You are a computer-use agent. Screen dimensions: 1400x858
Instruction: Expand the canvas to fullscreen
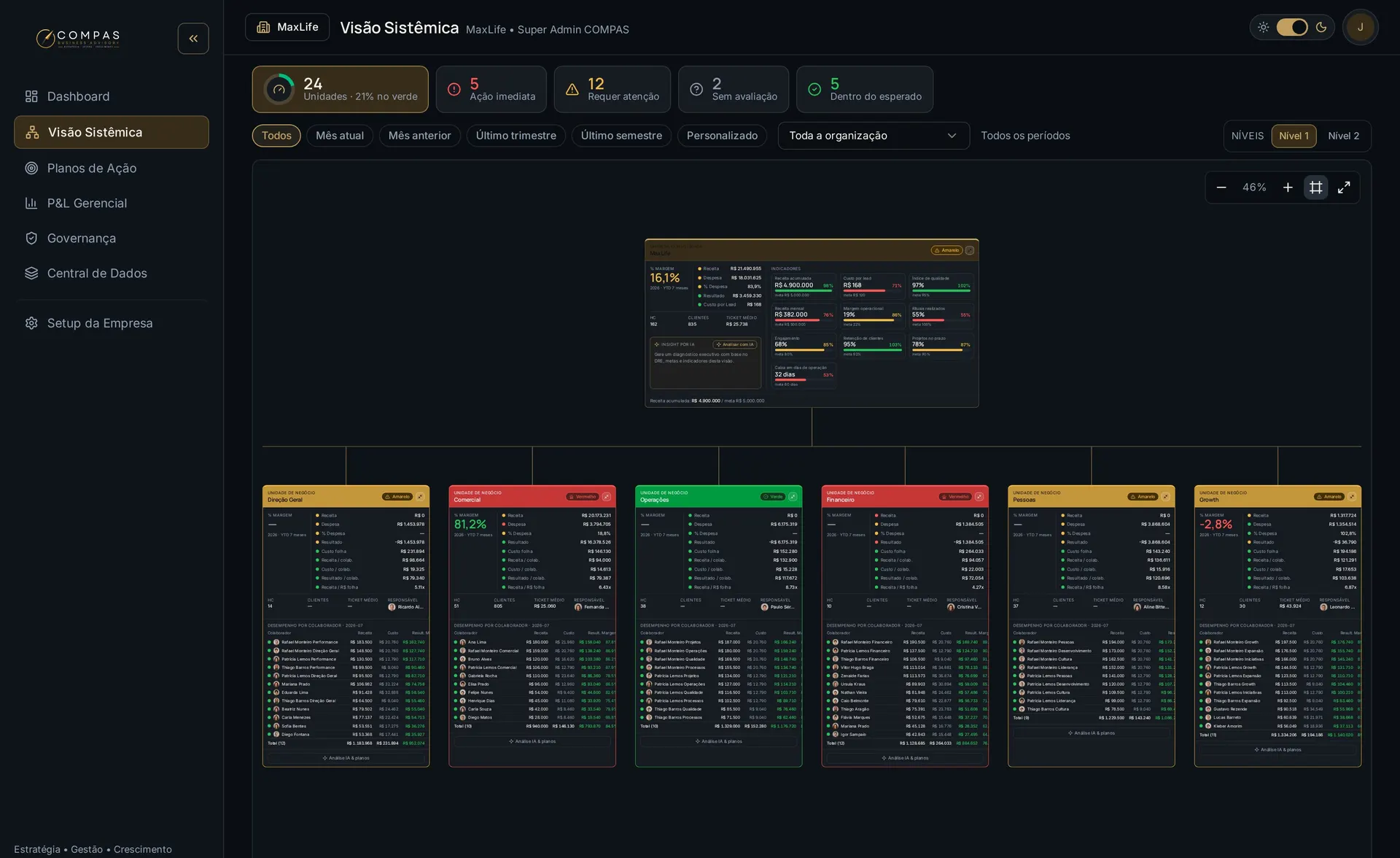[x=1344, y=188]
